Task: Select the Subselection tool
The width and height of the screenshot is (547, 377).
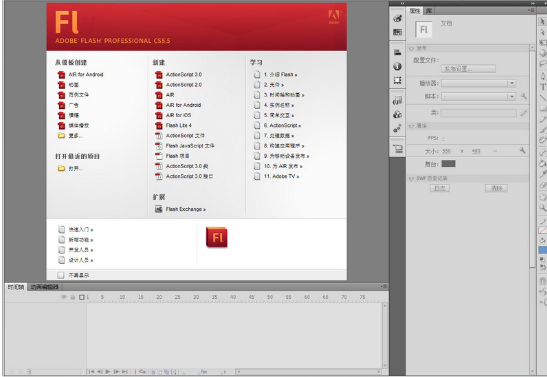Action: pyautogui.click(x=543, y=32)
